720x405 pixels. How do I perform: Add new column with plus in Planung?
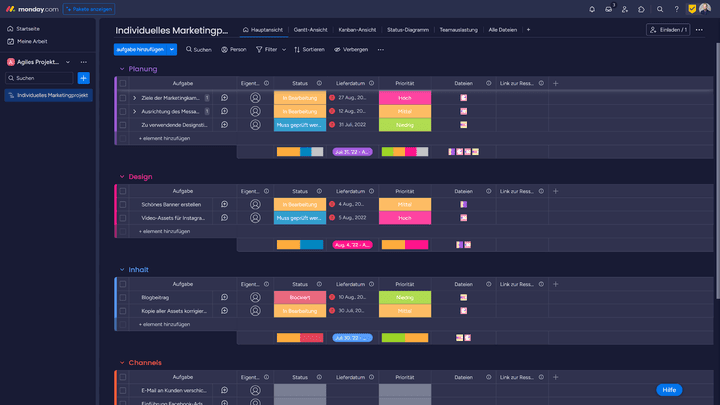pos(556,83)
